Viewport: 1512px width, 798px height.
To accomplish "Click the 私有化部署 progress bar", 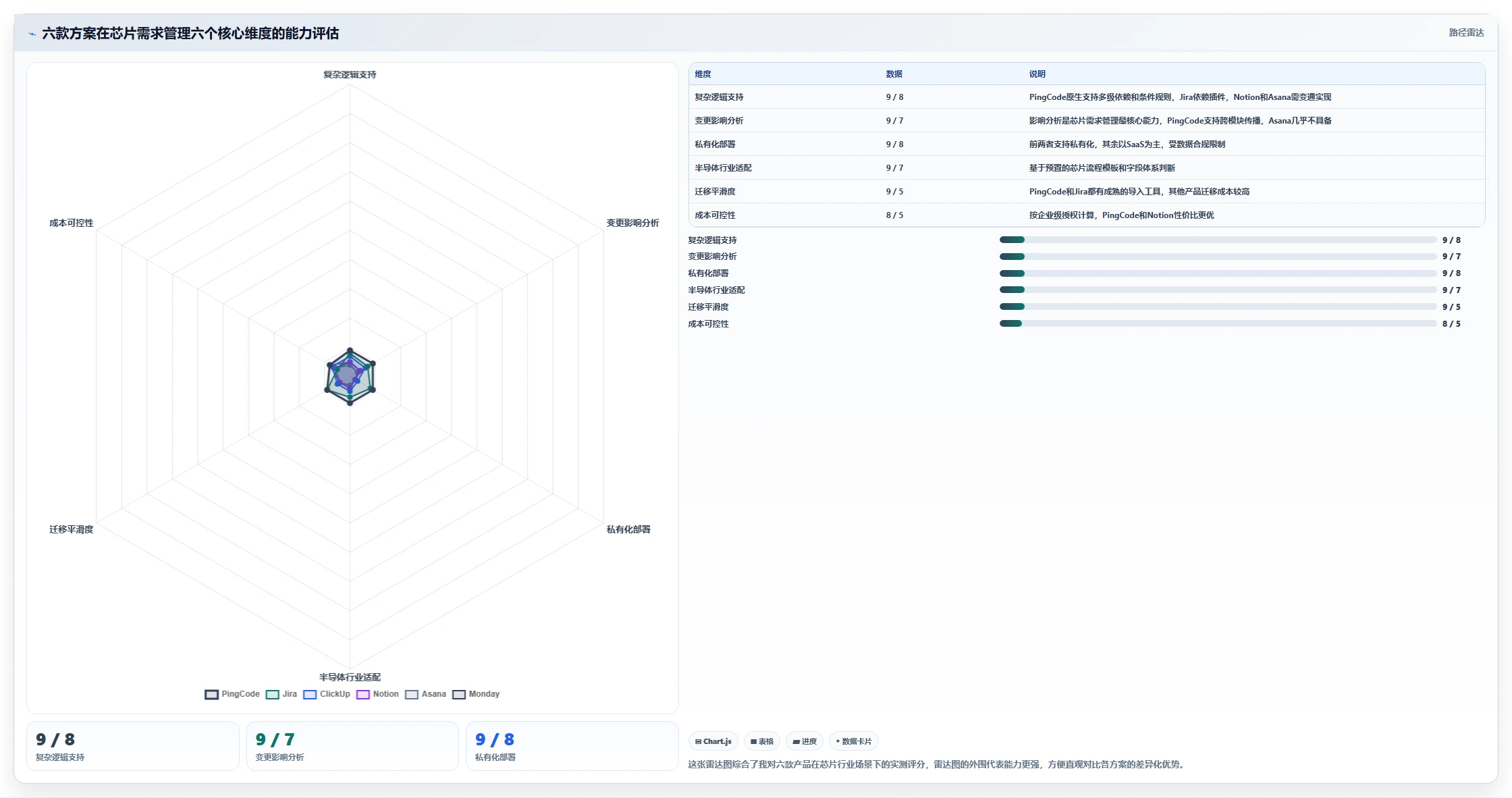I will 1218,273.
